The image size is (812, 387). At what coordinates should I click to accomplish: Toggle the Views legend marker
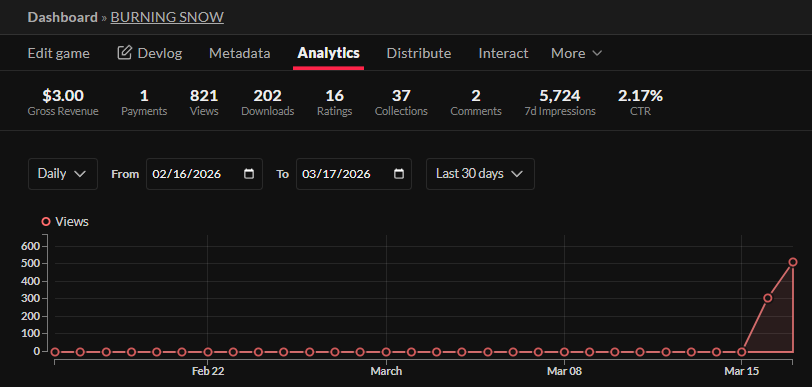[46, 222]
